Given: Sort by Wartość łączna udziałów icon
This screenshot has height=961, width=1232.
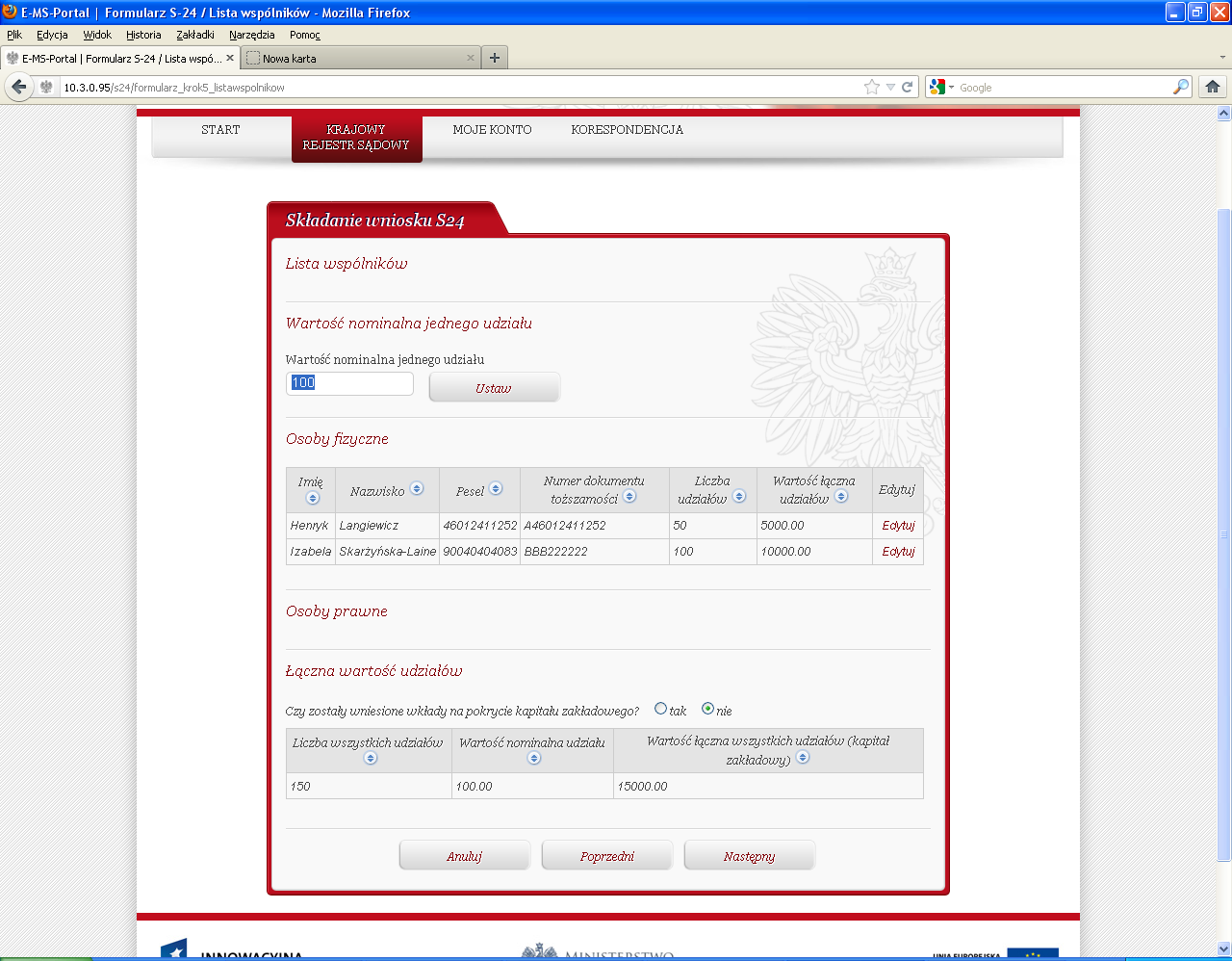Looking at the screenshot, I should coord(841,496).
